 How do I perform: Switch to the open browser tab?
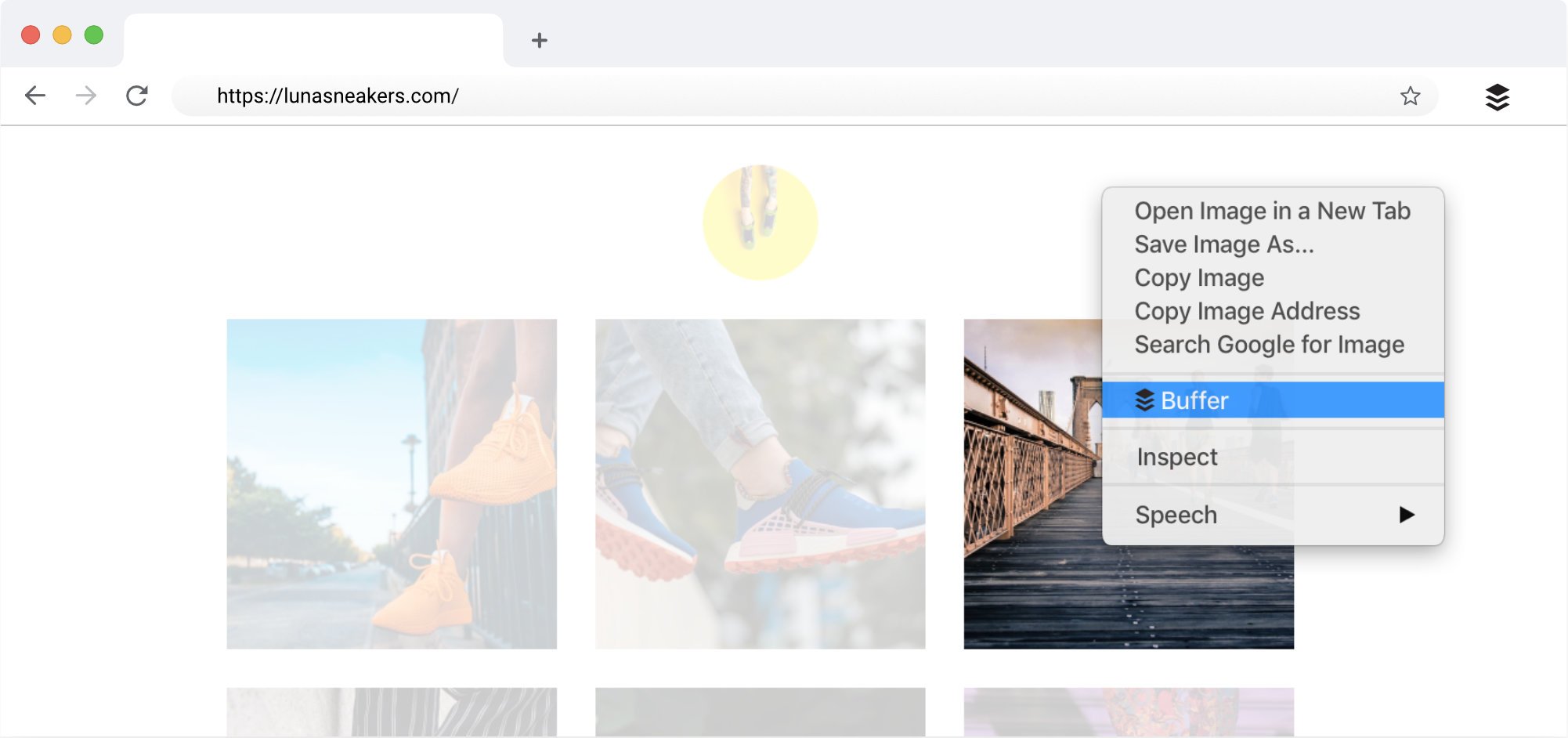pos(313,39)
